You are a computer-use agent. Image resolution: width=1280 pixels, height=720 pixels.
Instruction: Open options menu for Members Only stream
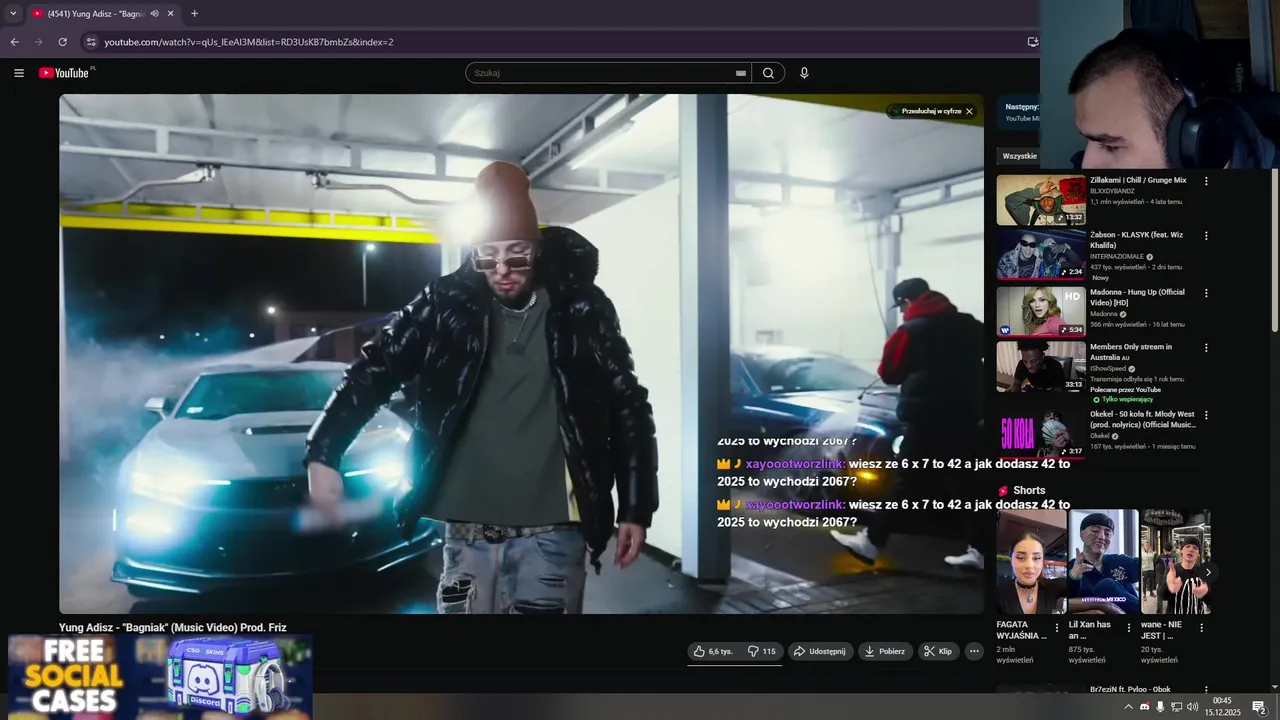1206,348
